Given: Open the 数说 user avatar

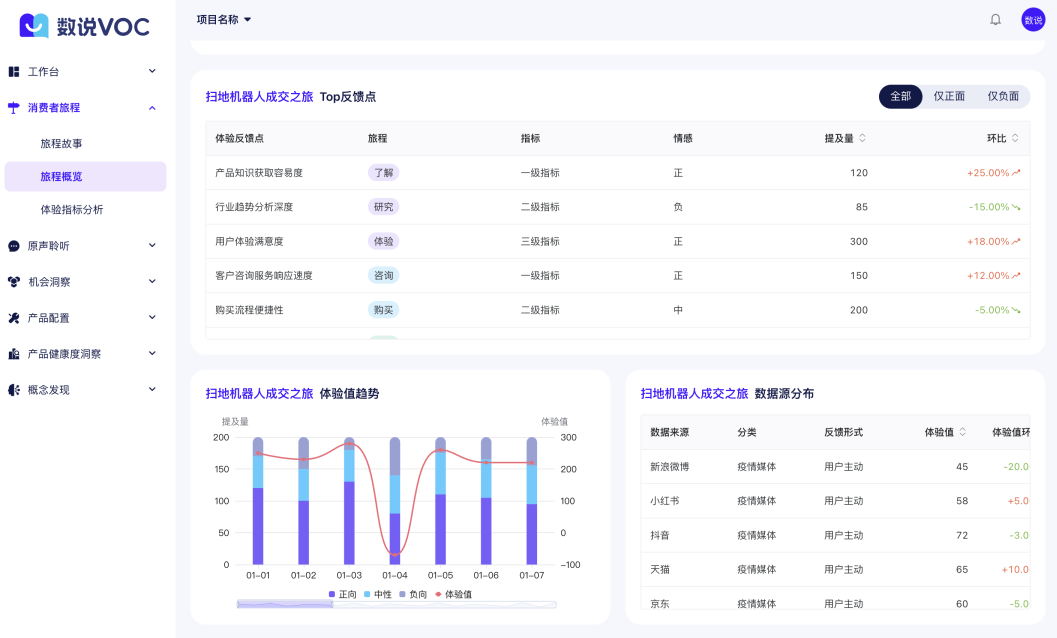Looking at the screenshot, I should tap(1033, 20).
